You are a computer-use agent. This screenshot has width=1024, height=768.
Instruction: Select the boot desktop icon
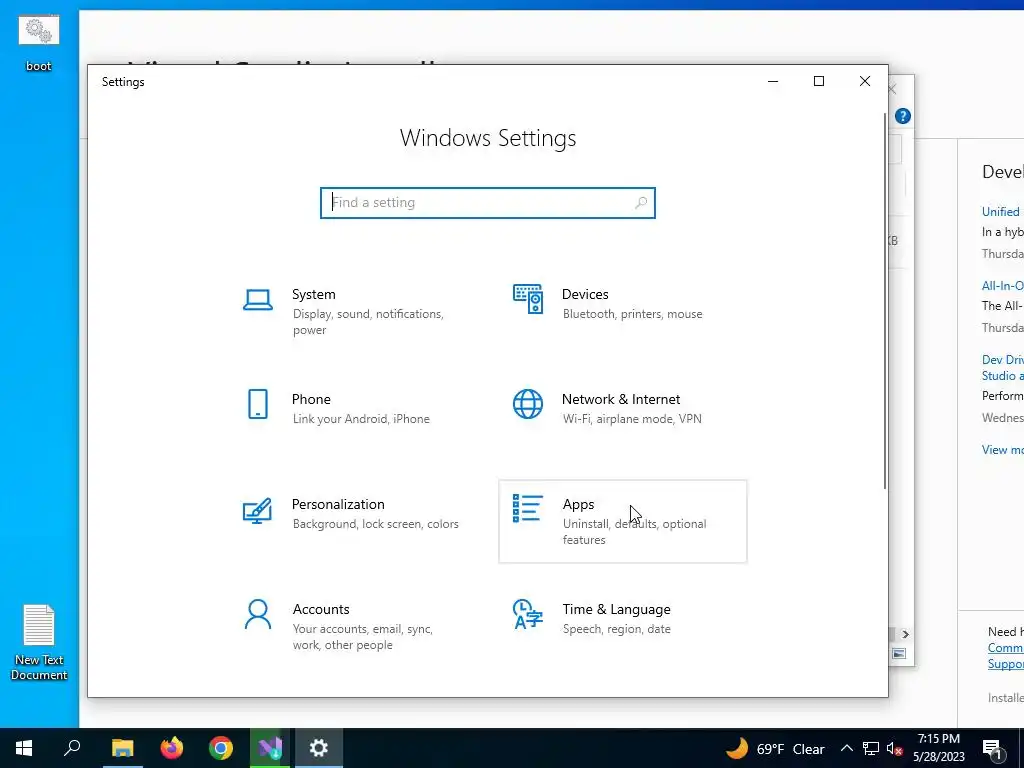[x=39, y=43]
